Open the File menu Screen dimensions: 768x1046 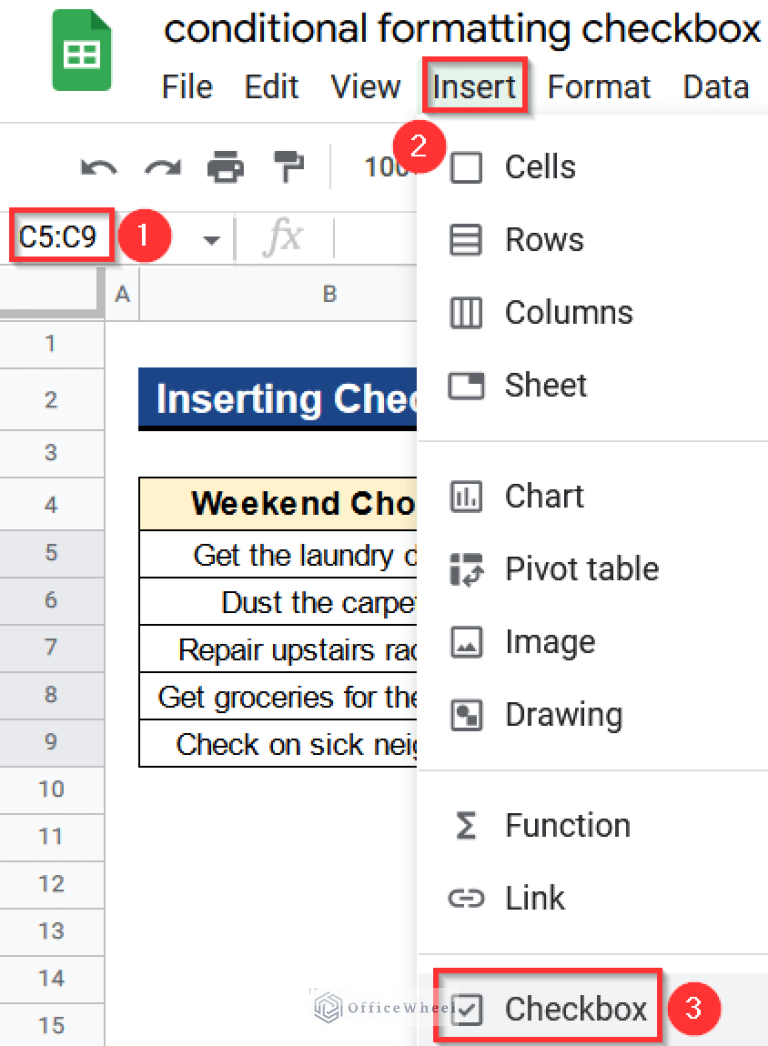[x=187, y=87]
